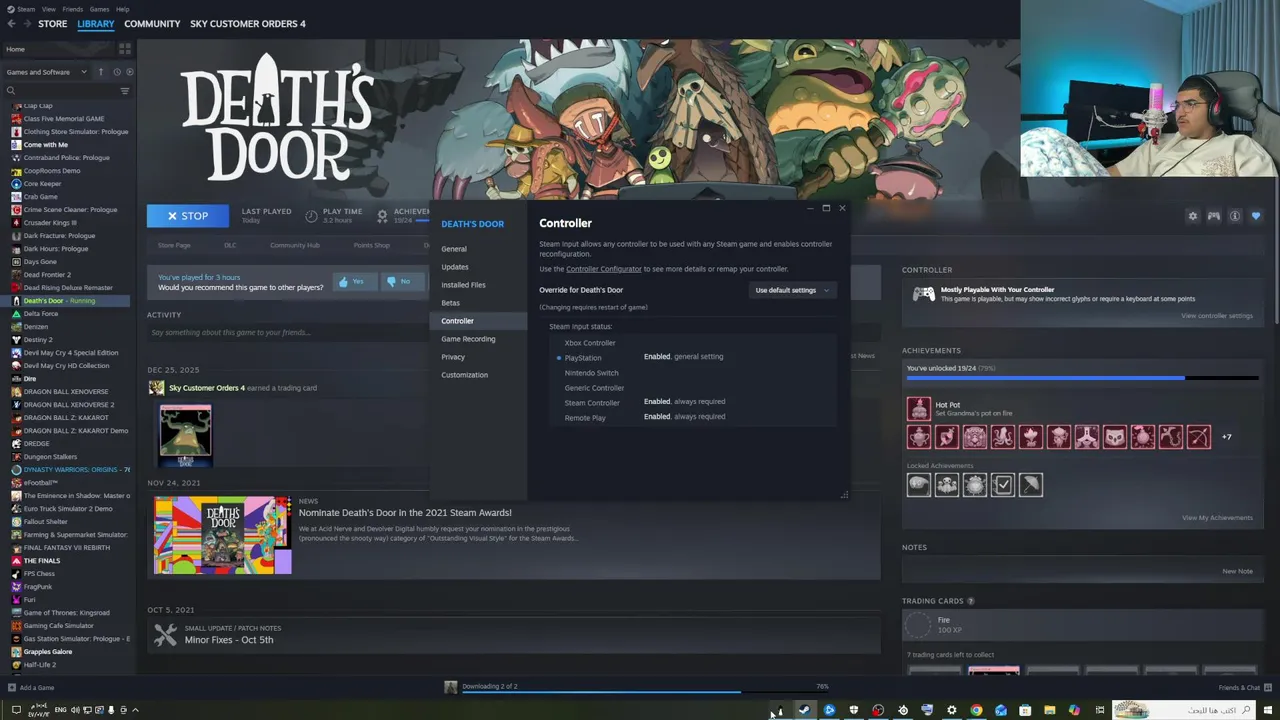Open the View menu

coord(48,9)
